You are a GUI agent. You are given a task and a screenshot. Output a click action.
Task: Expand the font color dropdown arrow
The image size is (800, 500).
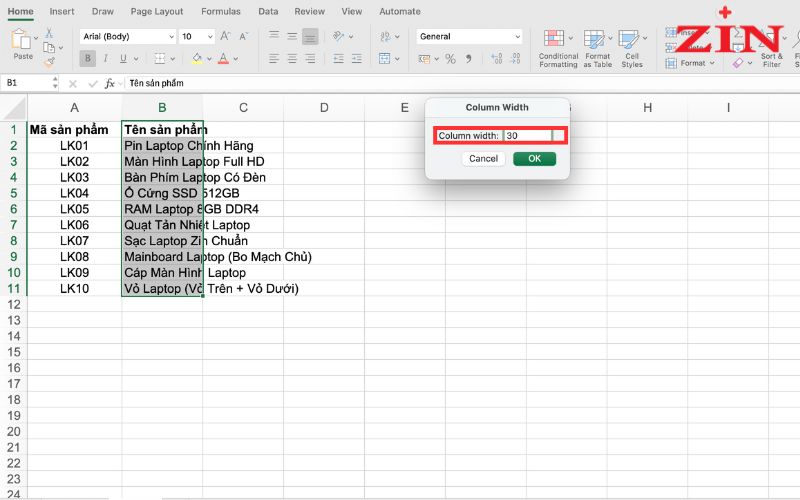point(236,59)
